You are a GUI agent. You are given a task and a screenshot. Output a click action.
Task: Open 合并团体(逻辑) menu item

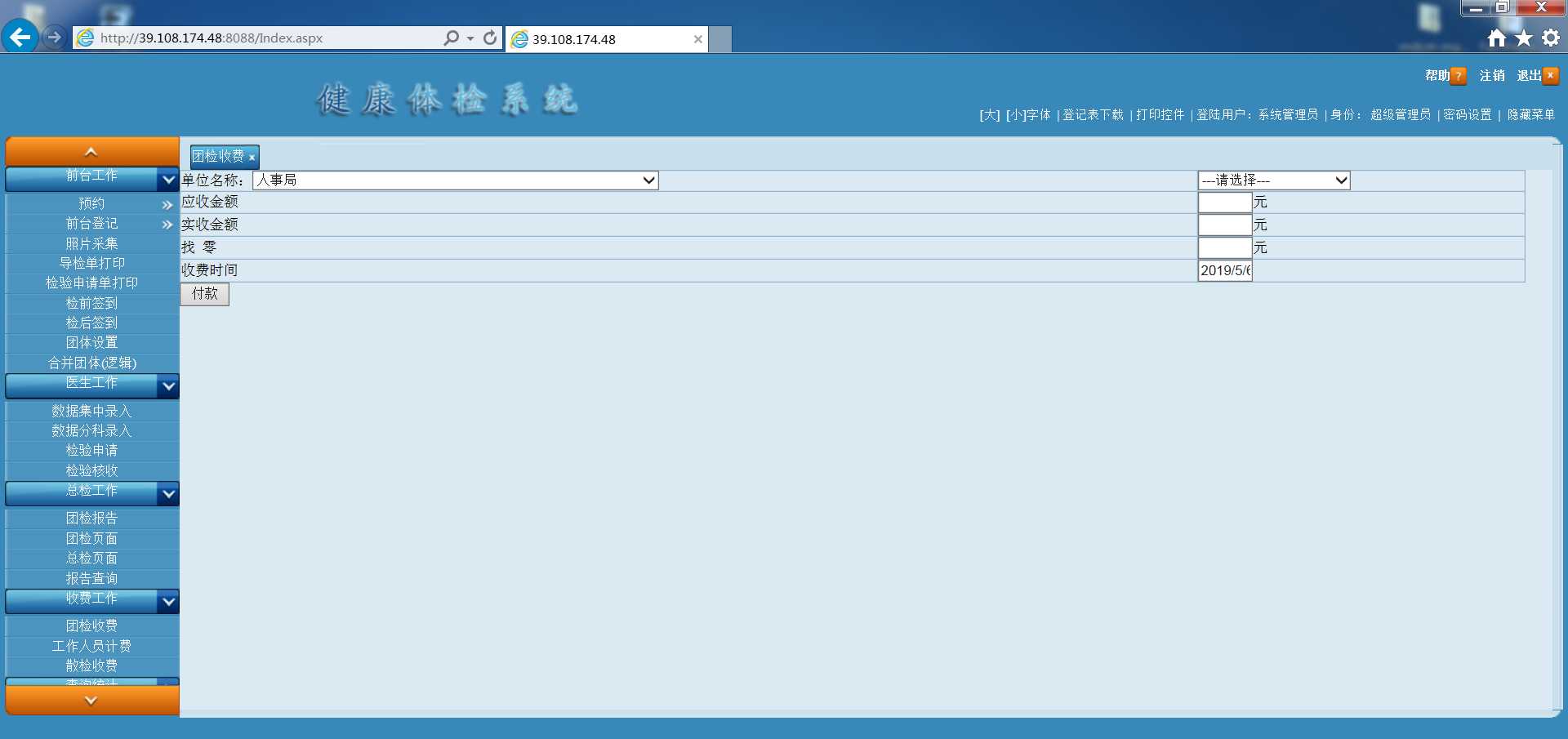point(91,363)
